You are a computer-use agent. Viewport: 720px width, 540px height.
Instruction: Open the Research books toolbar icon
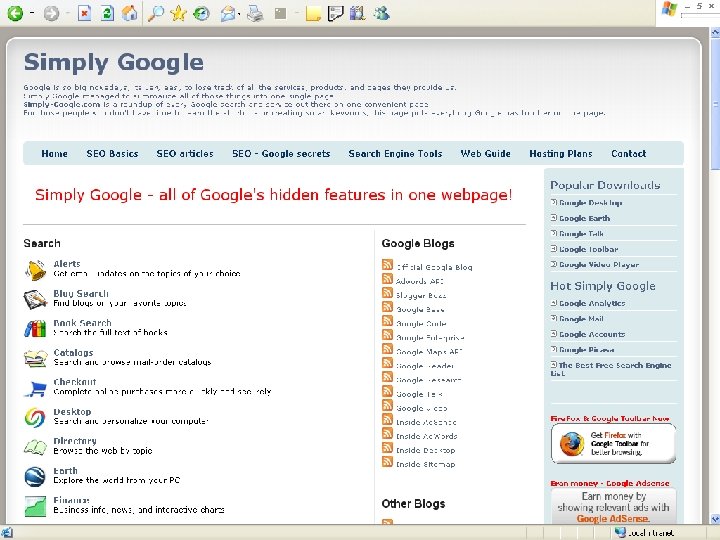coord(358,13)
